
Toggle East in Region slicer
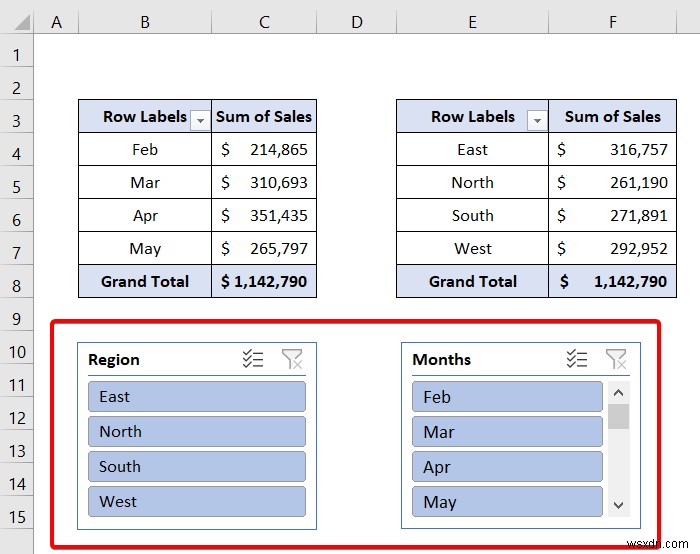[x=197, y=396]
